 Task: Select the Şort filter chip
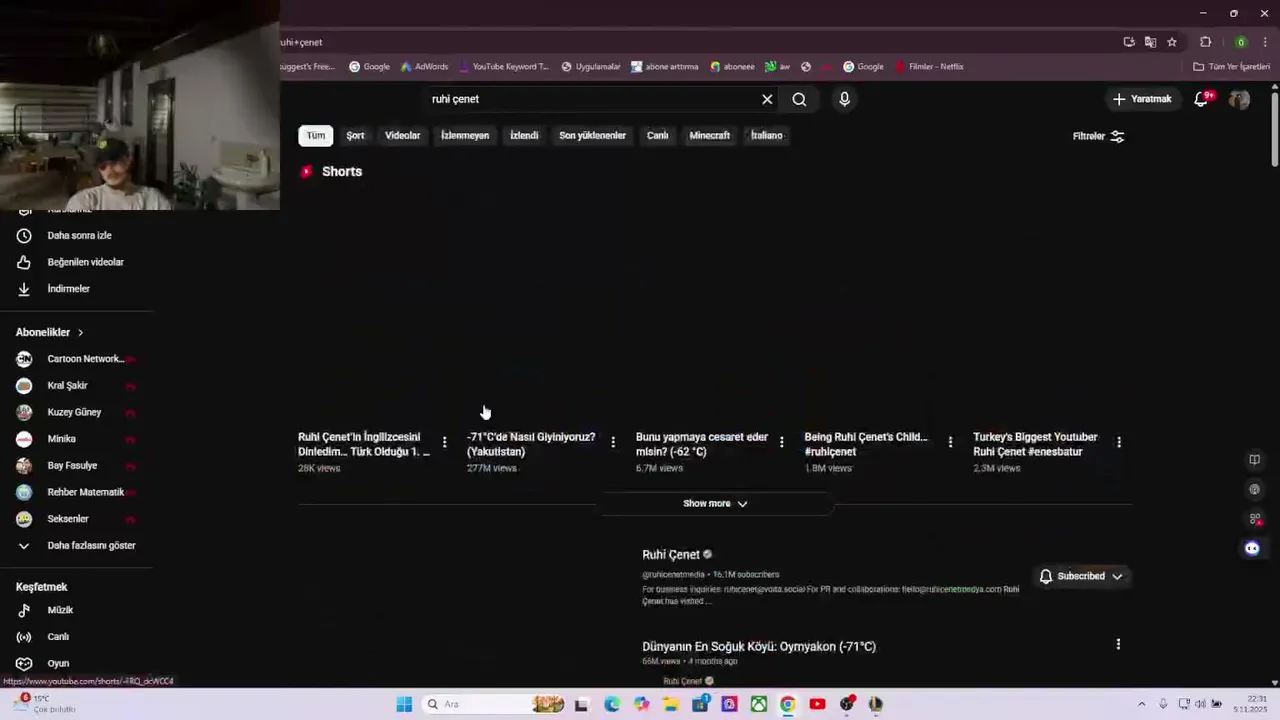coord(355,135)
